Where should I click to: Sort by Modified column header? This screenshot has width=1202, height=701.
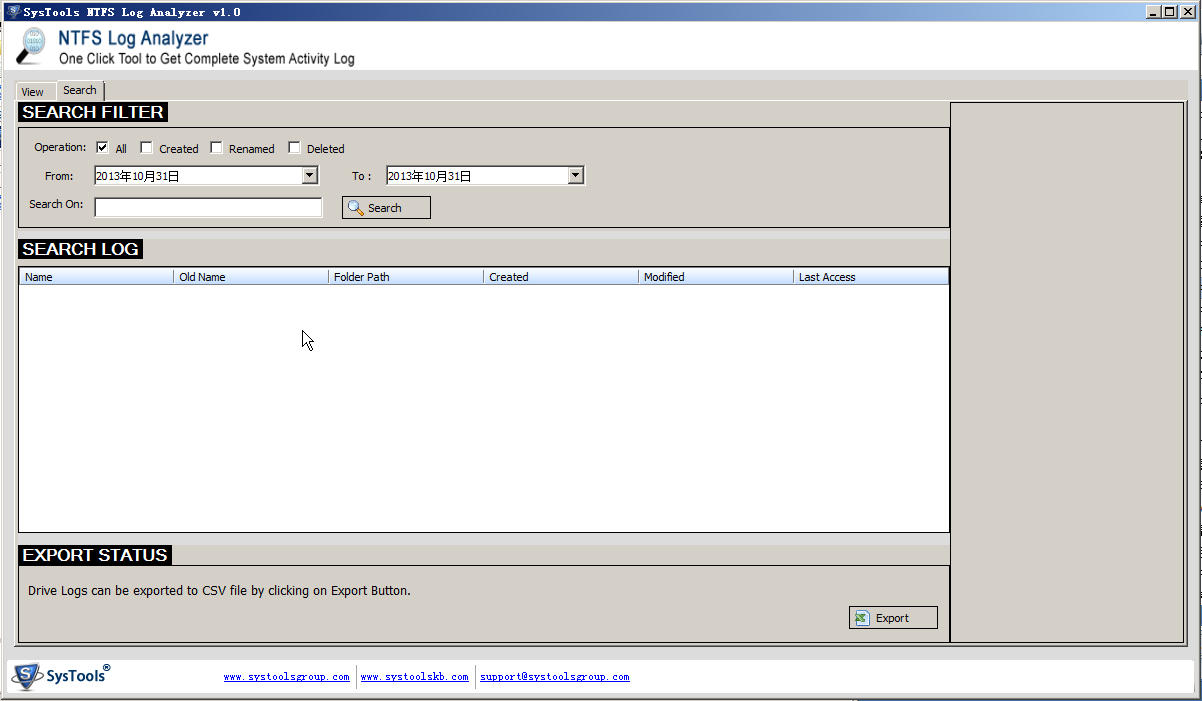coord(716,277)
